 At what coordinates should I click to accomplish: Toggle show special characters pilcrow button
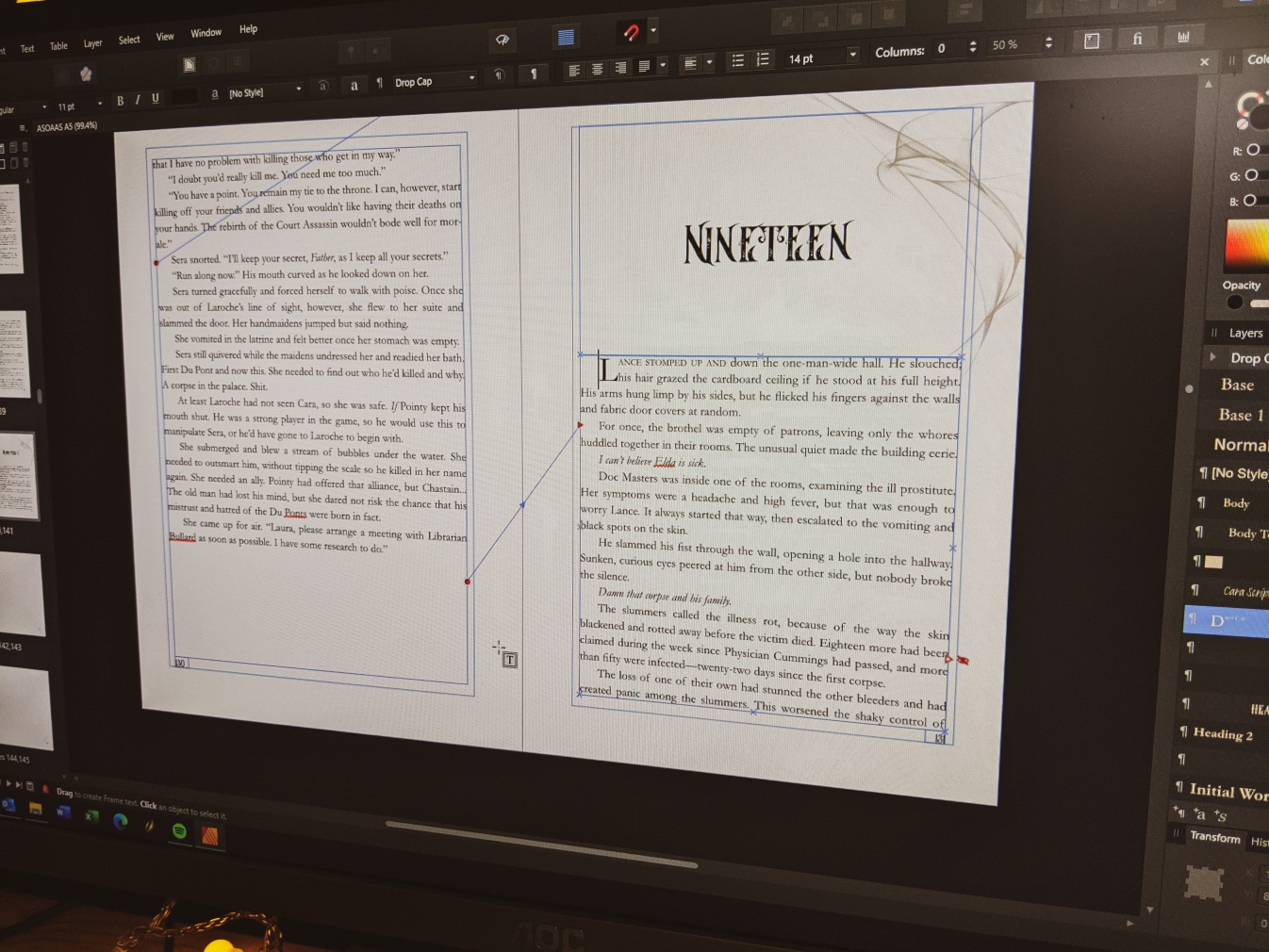pyautogui.click(x=534, y=74)
